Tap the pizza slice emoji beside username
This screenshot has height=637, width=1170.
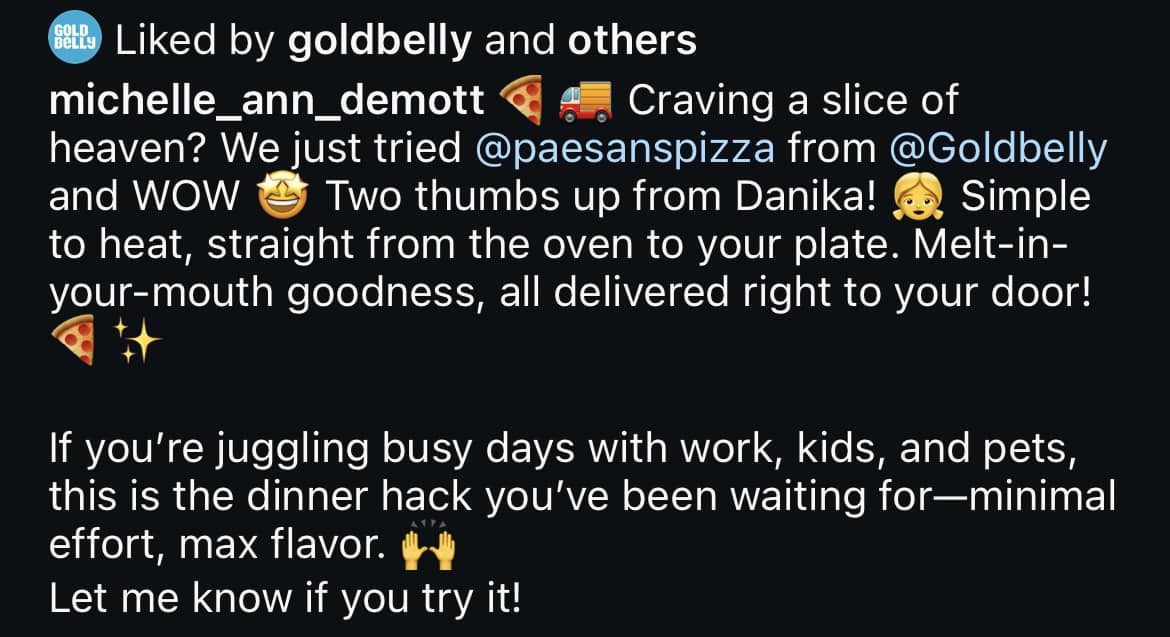click(520, 100)
